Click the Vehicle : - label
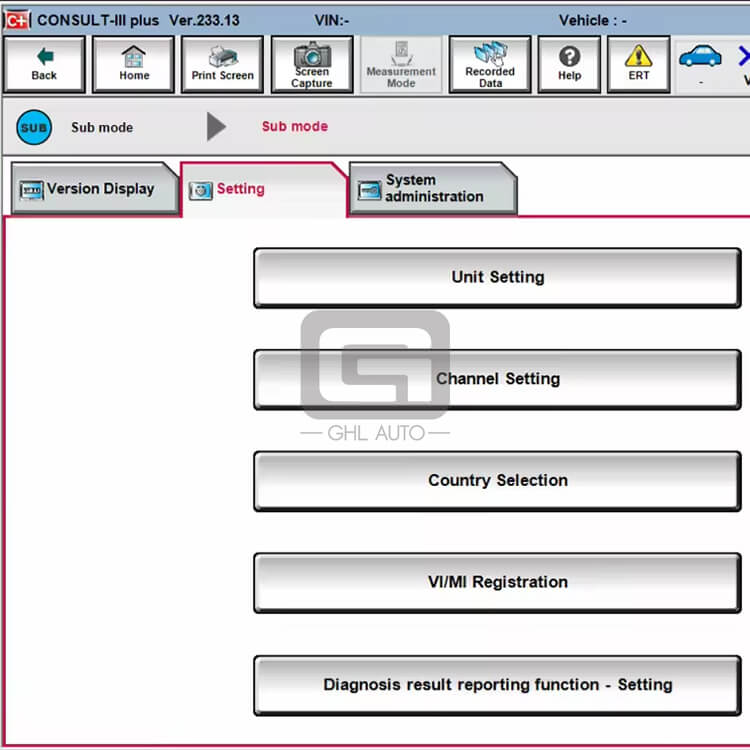This screenshot has width=750, height=750. [x=593, y=20]
